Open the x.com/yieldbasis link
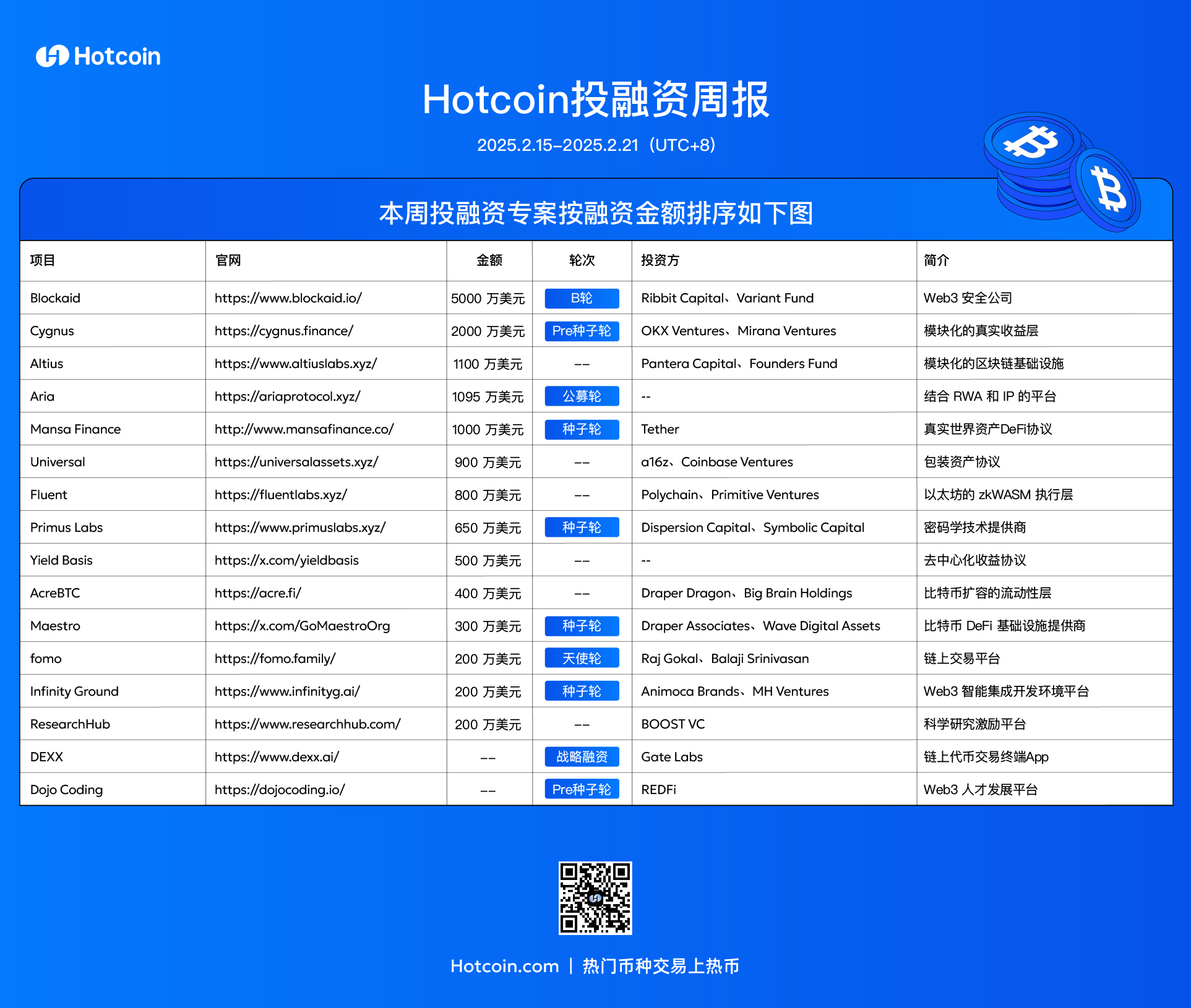 click(286, 560)
